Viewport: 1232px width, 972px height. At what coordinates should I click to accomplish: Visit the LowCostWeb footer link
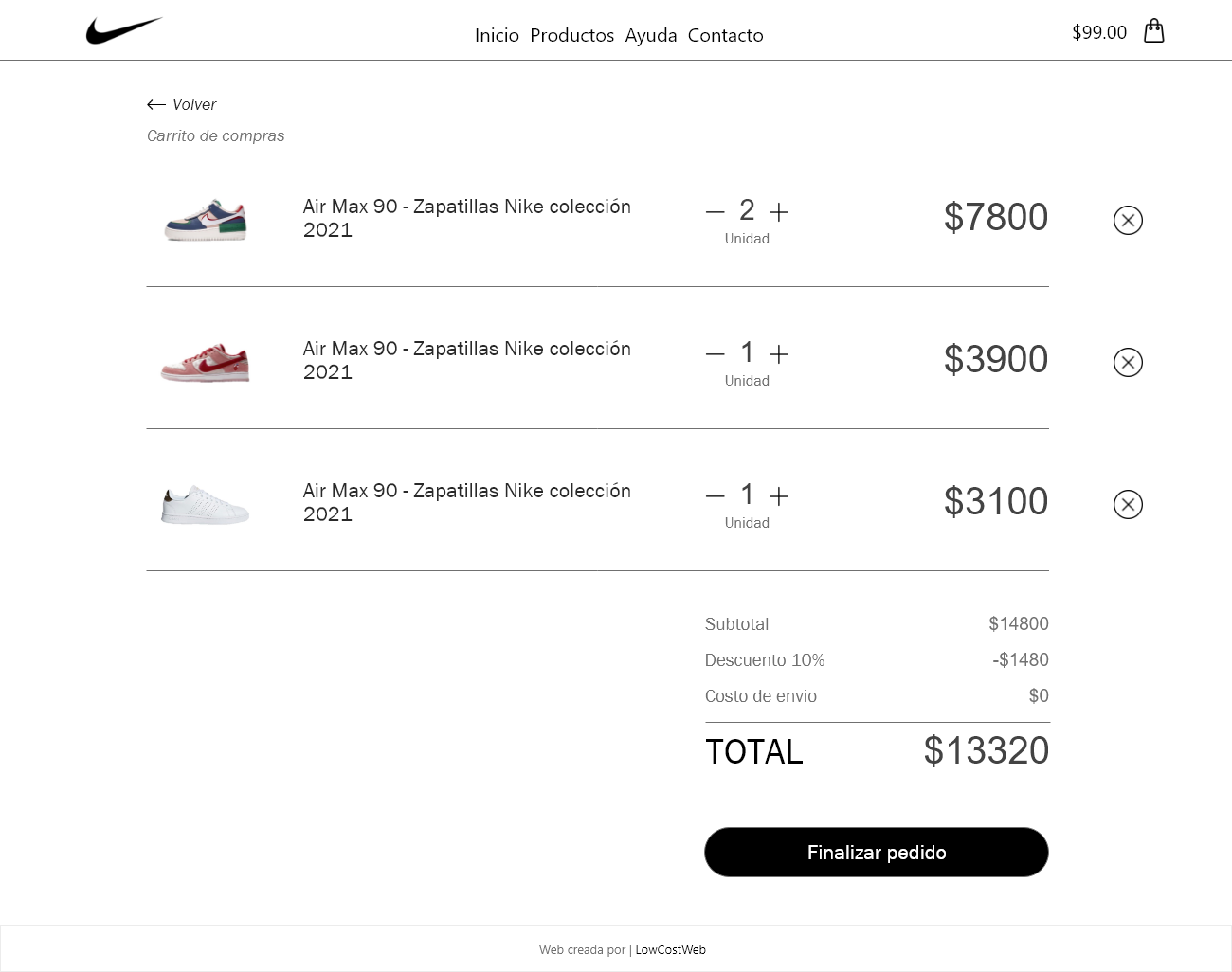click(x=670, y=950)
